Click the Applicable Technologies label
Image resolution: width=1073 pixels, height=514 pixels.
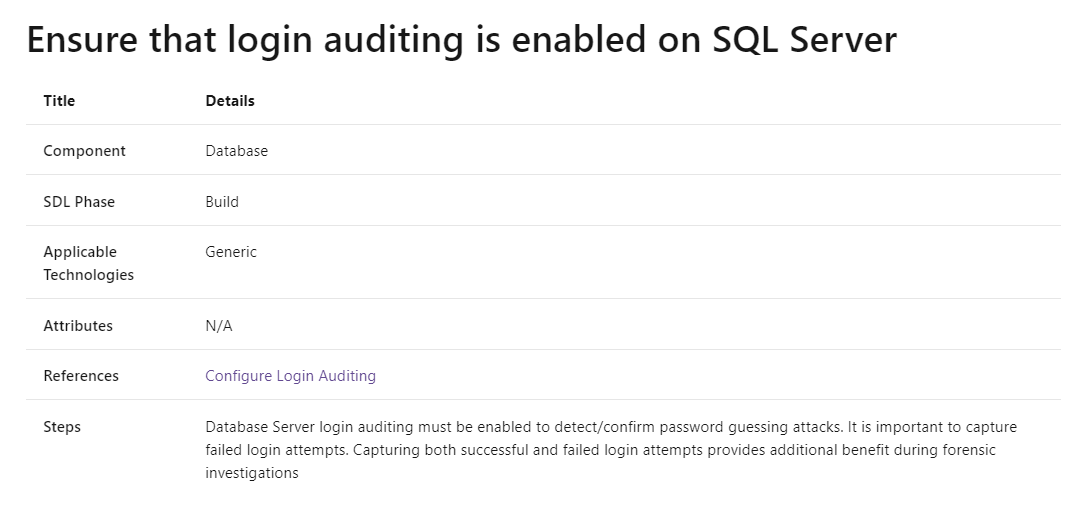tap(88, 264)
